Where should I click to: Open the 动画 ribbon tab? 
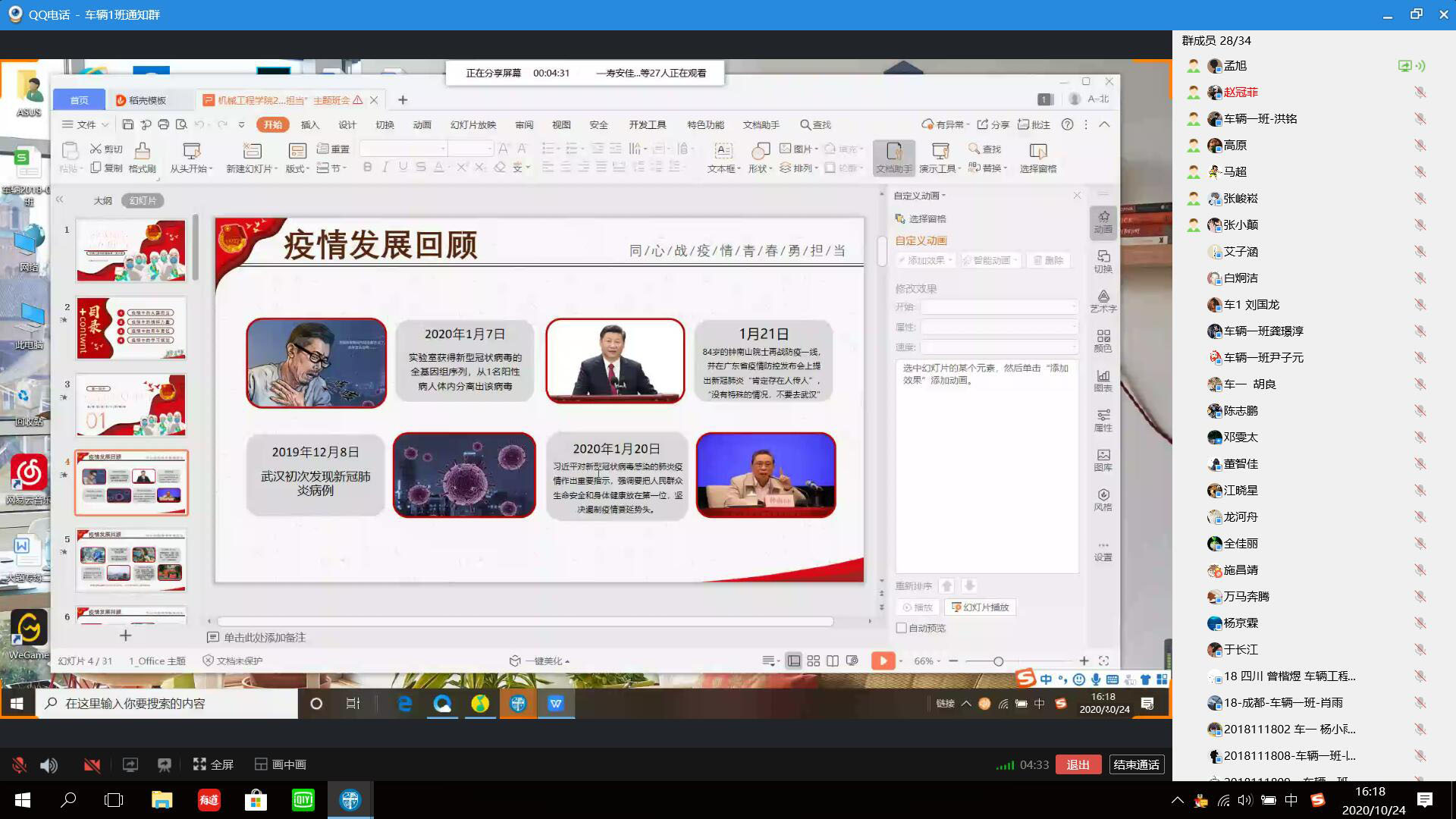click(422, 124)
